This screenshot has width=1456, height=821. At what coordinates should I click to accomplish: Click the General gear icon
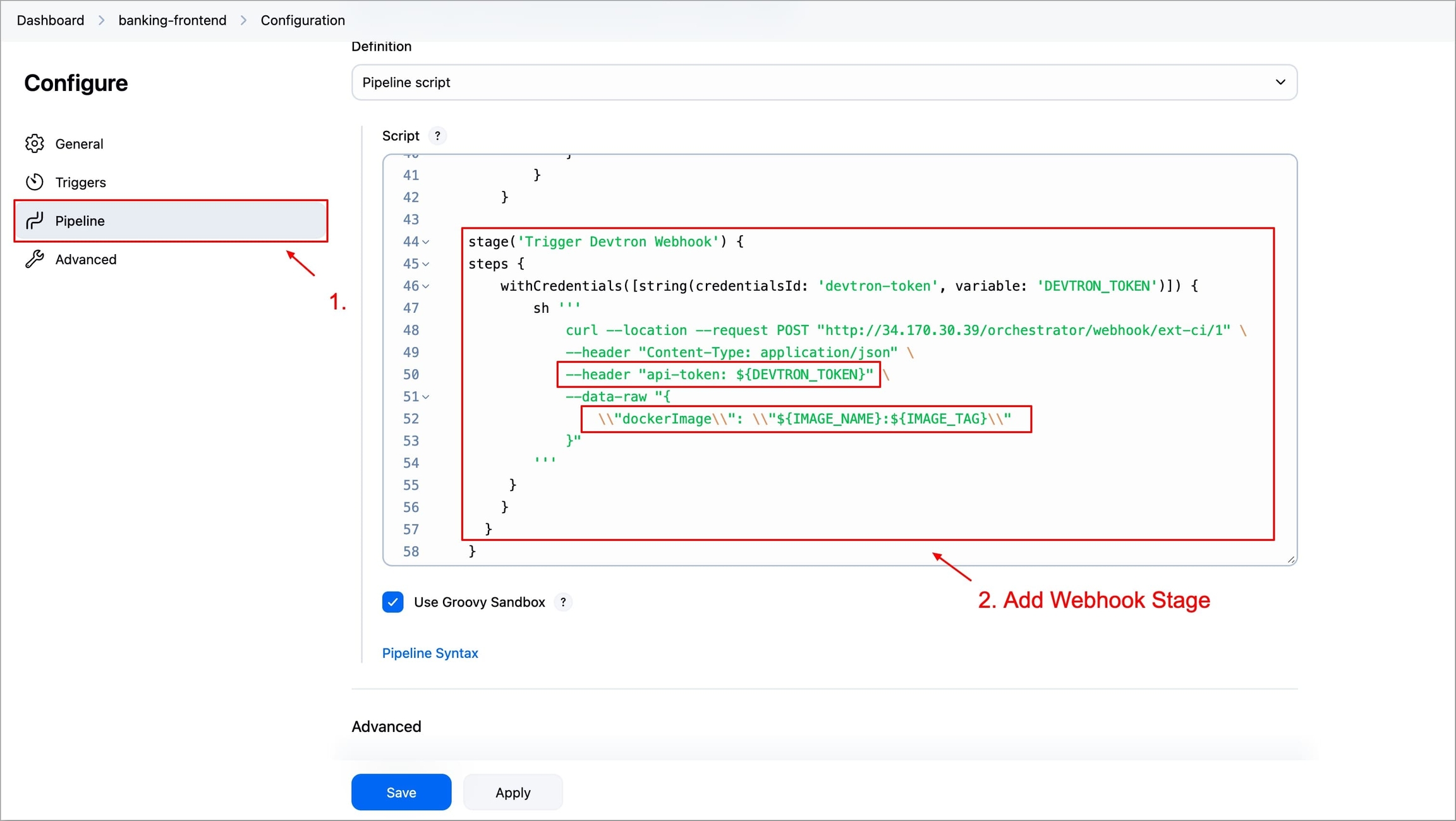point(35,143)
